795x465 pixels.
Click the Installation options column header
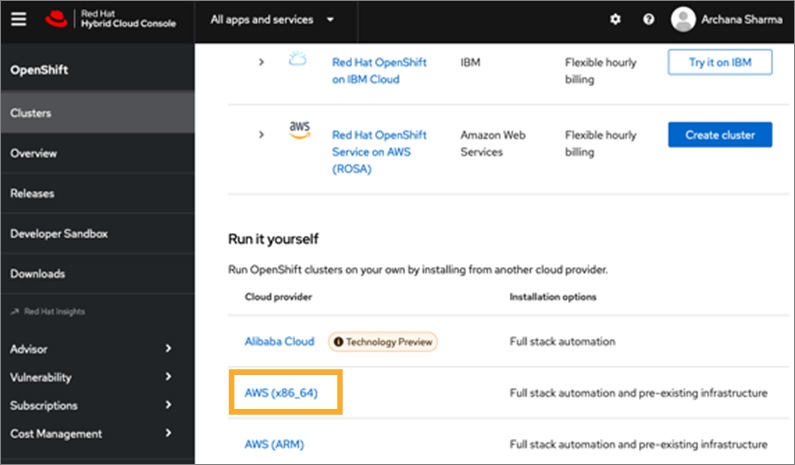pyautogui.click(x=553, y=297)
